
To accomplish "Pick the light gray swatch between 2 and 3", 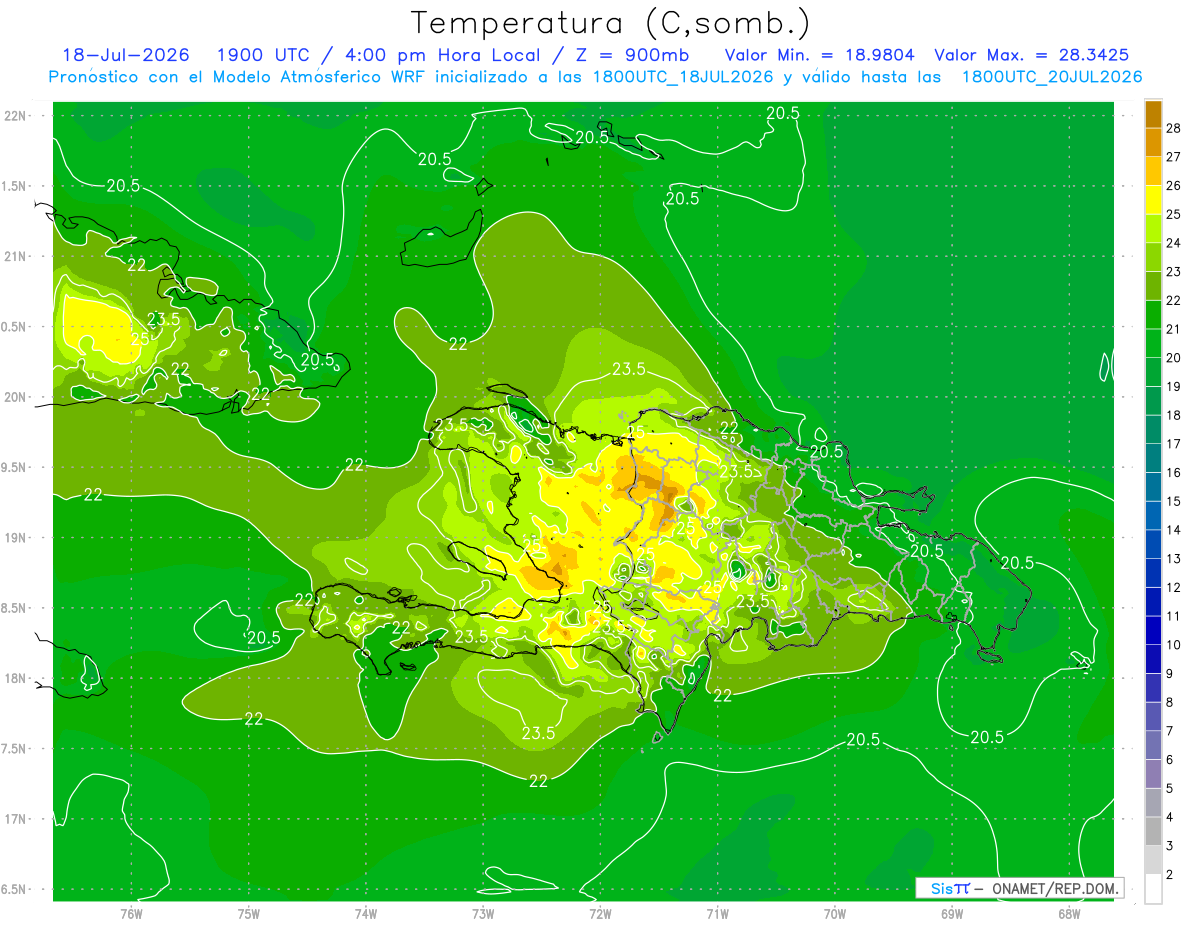I will pyautogui.click(x=1153, y=860).
